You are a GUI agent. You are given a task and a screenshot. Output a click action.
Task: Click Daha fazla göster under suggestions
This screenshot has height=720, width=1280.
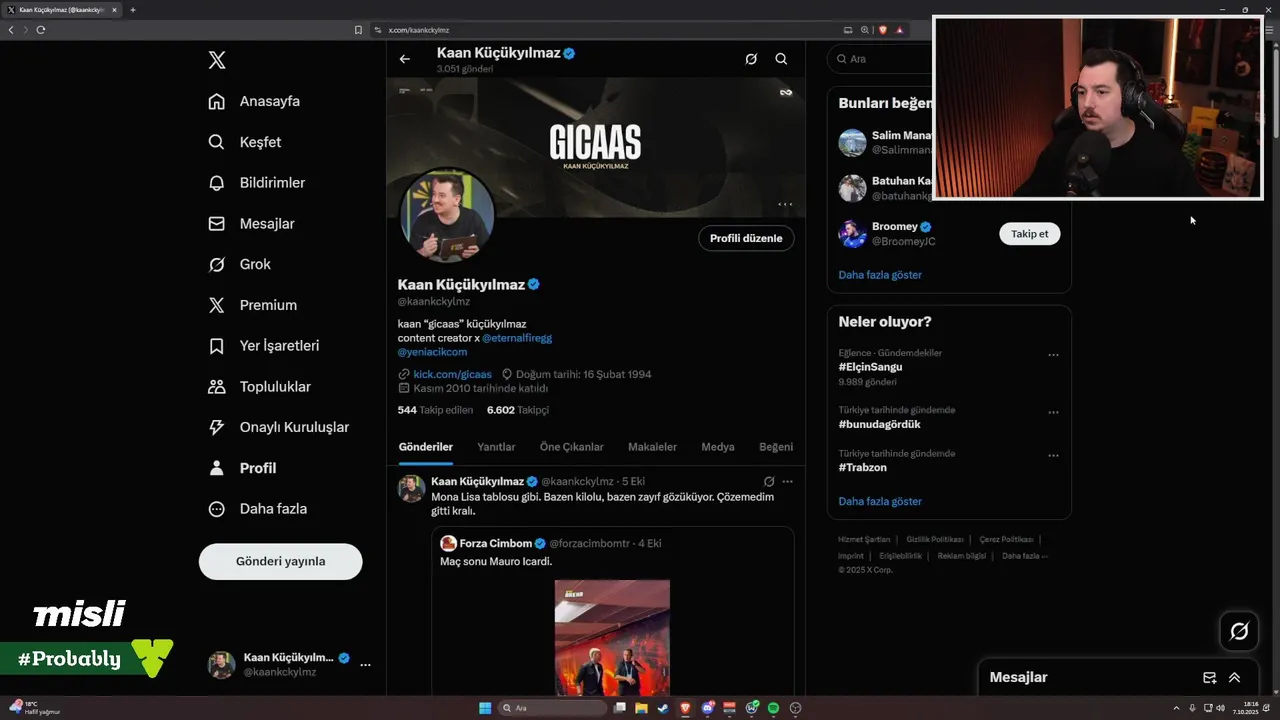tap(880, 274)
